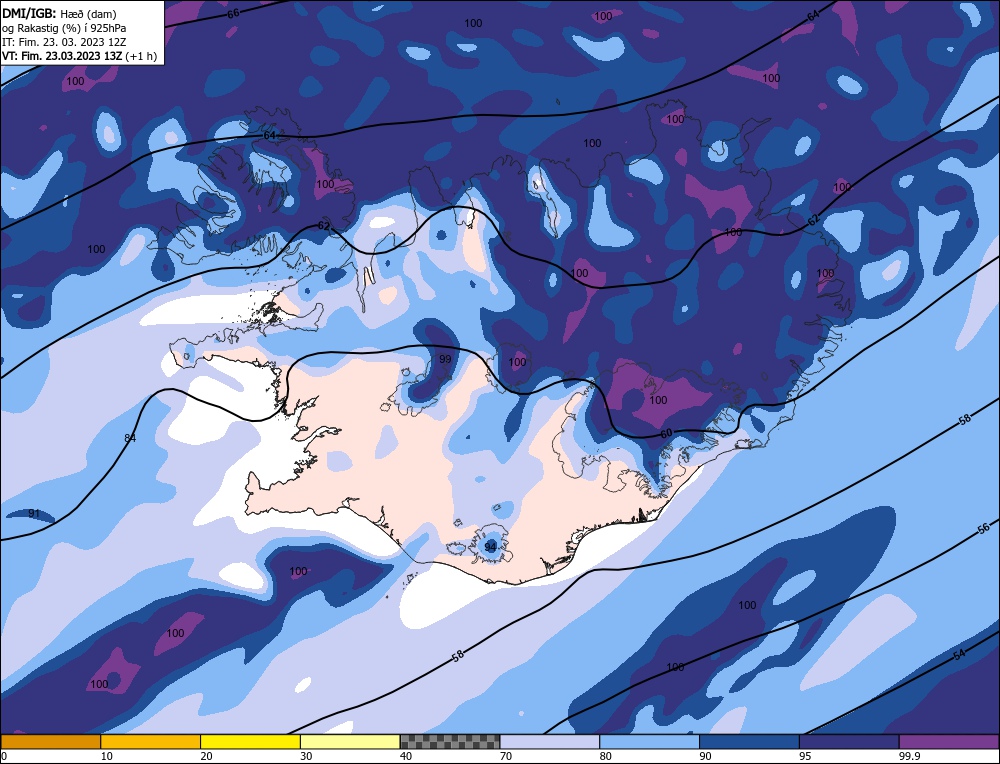The height and width of the screenshot is (764, 1000).
Task: Click the dark navy 95–99.9 legend swatch
Action: 849,742
